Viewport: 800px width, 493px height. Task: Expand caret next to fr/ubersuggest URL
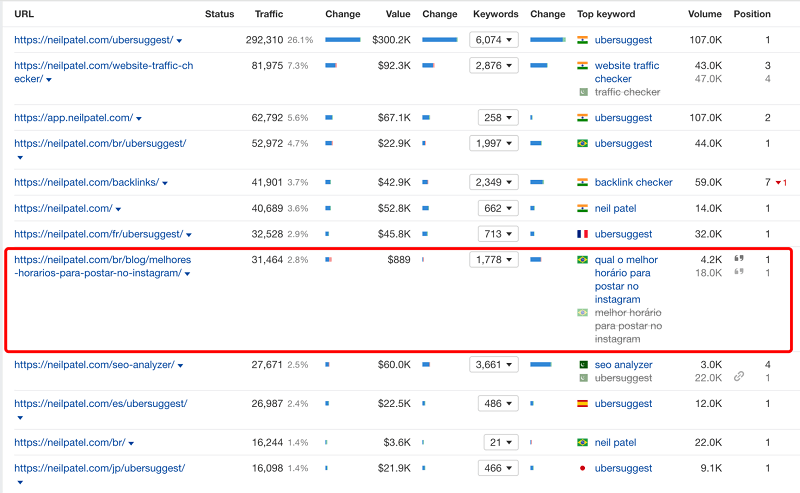(x=189, y=235)
